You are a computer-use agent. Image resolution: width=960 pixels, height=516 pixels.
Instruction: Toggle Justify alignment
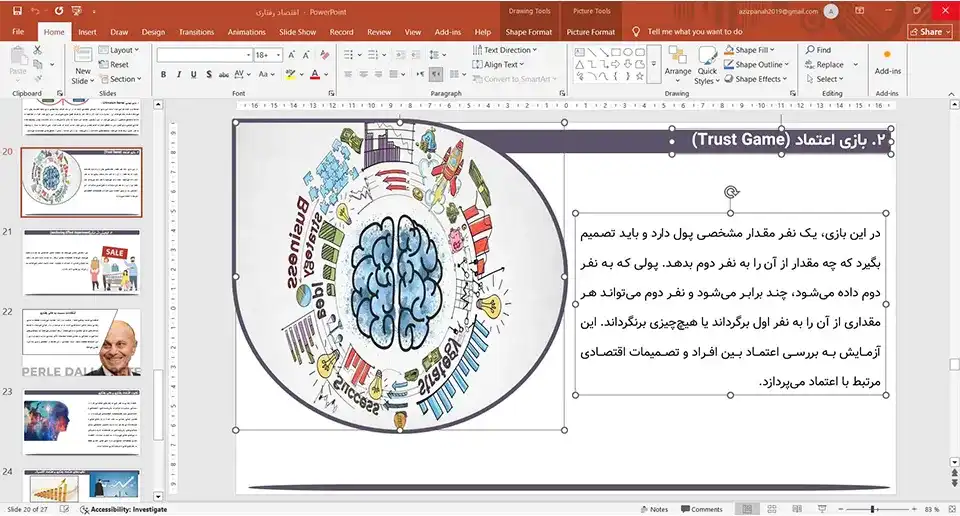pos(394,75)
